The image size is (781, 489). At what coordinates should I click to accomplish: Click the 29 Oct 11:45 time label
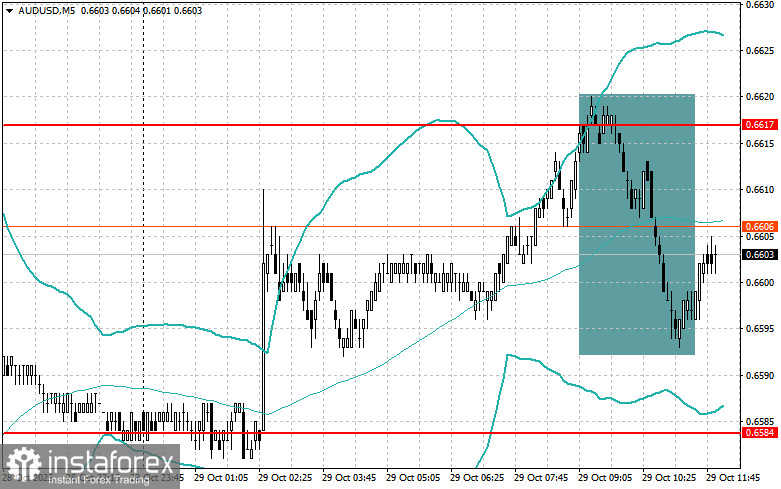(x=733, y=478)
